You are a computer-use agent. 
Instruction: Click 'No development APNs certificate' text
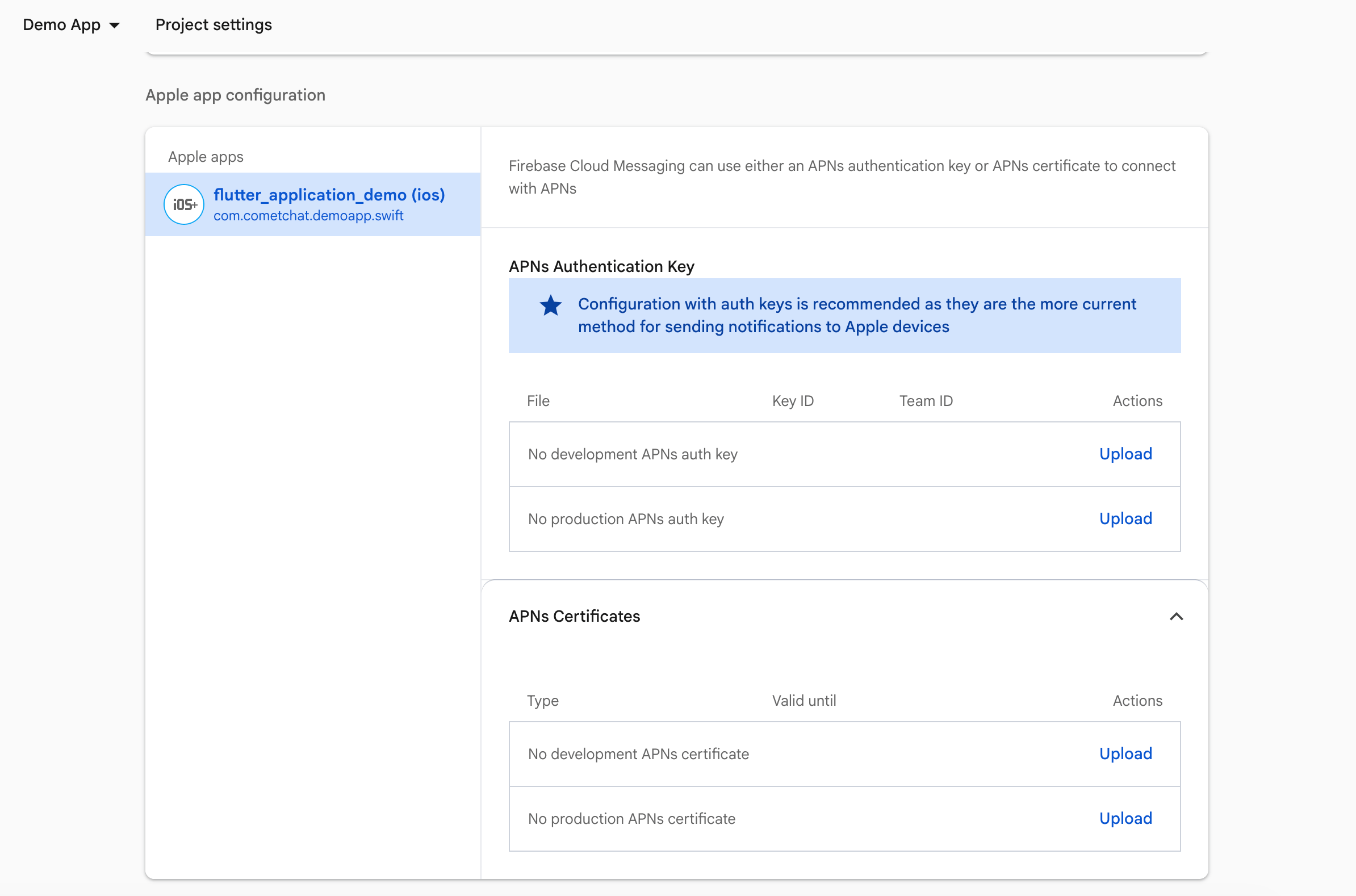(x=638, y=754)
